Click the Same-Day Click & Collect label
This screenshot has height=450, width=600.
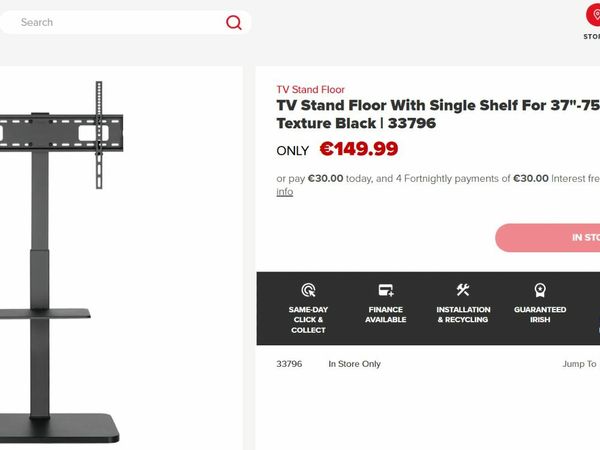[308, 320]
